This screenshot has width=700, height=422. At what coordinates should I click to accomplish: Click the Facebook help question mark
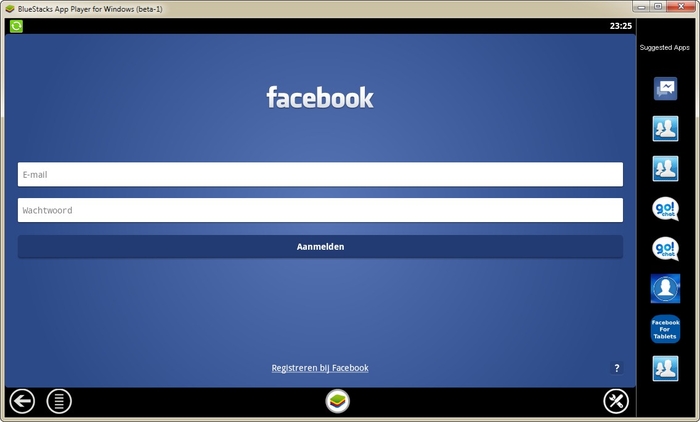617,368
